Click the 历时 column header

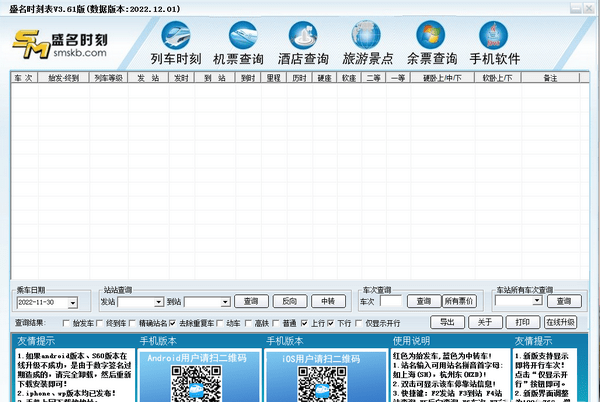coord(299,77)
